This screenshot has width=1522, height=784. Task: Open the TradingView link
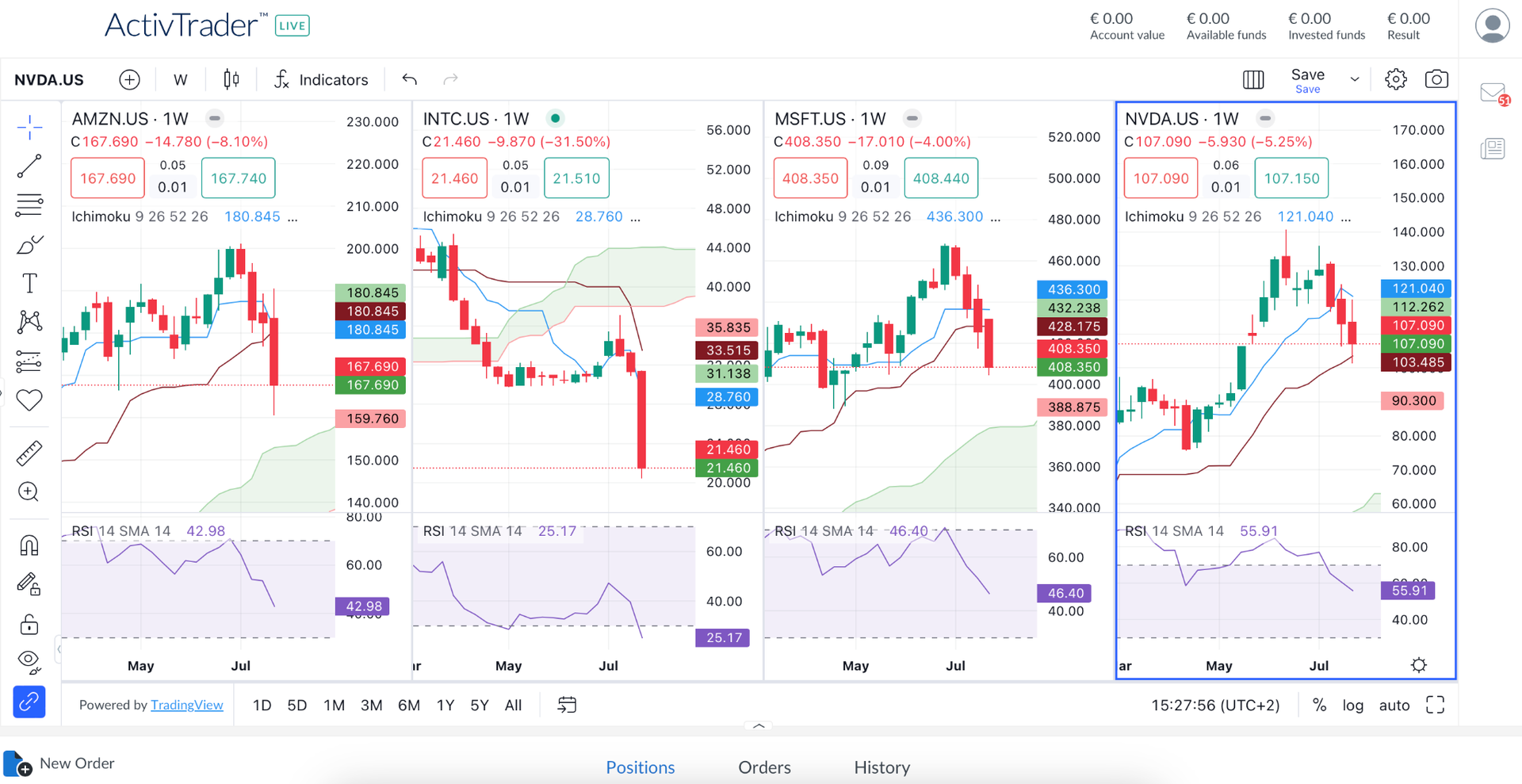pyautogui.click(x=187, y=705)
